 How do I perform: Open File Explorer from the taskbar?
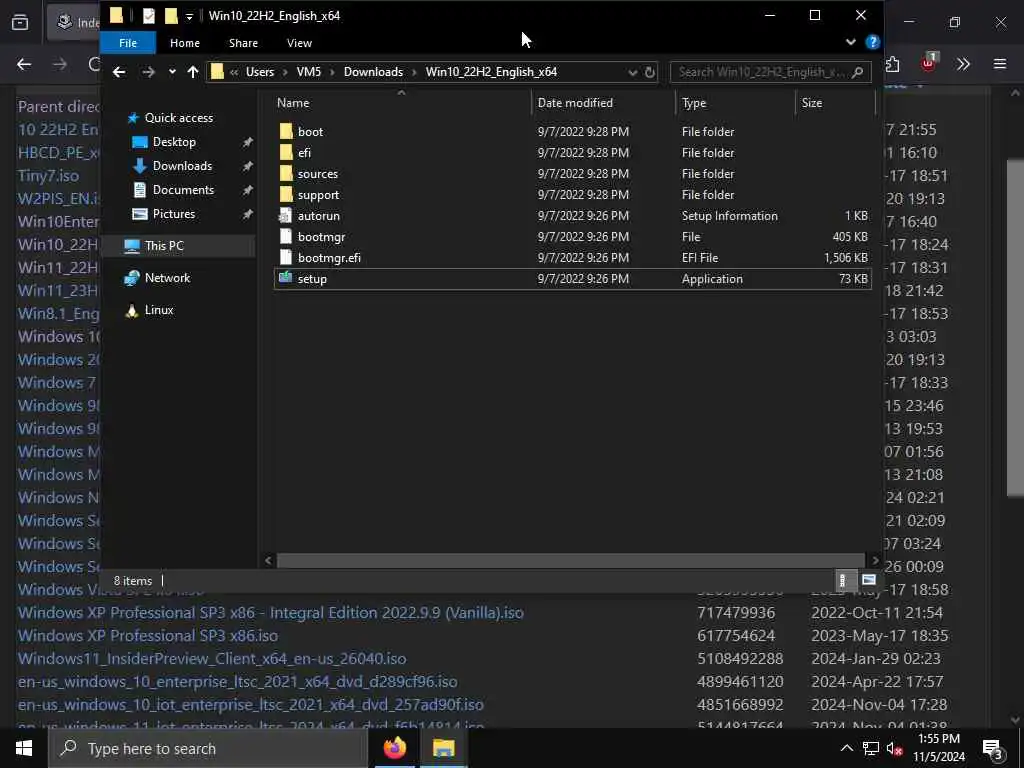pyautogui.click(x=443, y=748)
